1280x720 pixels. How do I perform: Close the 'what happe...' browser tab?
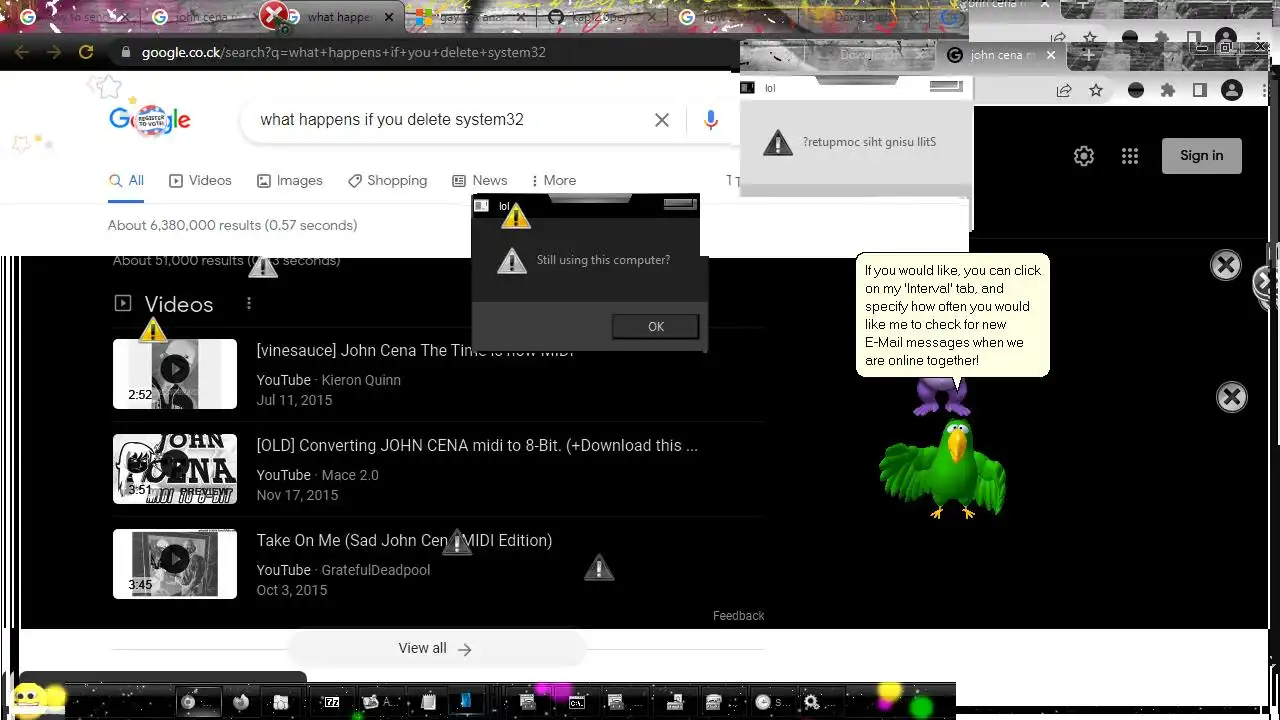point(389,17)
